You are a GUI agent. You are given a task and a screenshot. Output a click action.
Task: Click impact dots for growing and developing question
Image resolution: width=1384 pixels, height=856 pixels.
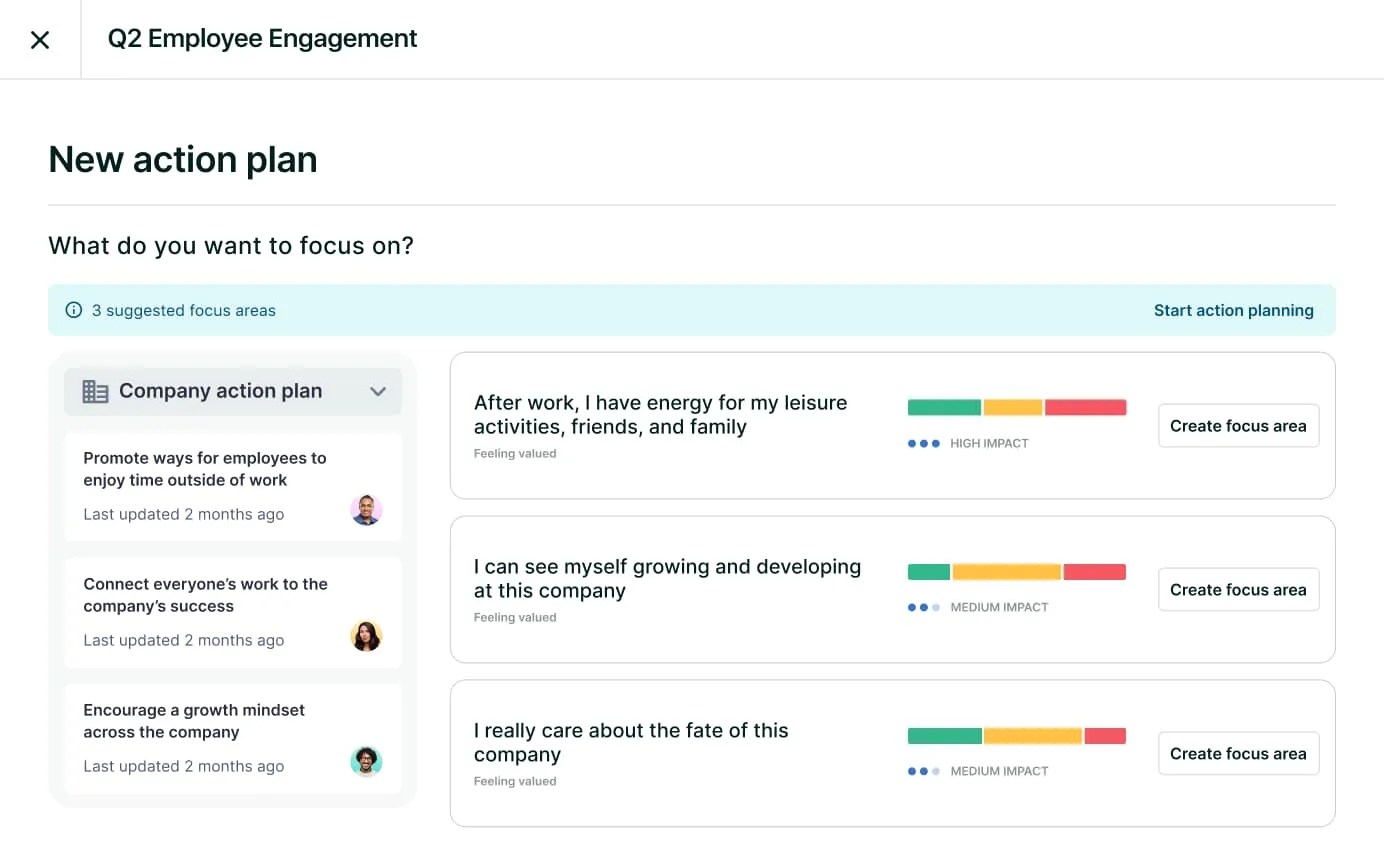924,607
